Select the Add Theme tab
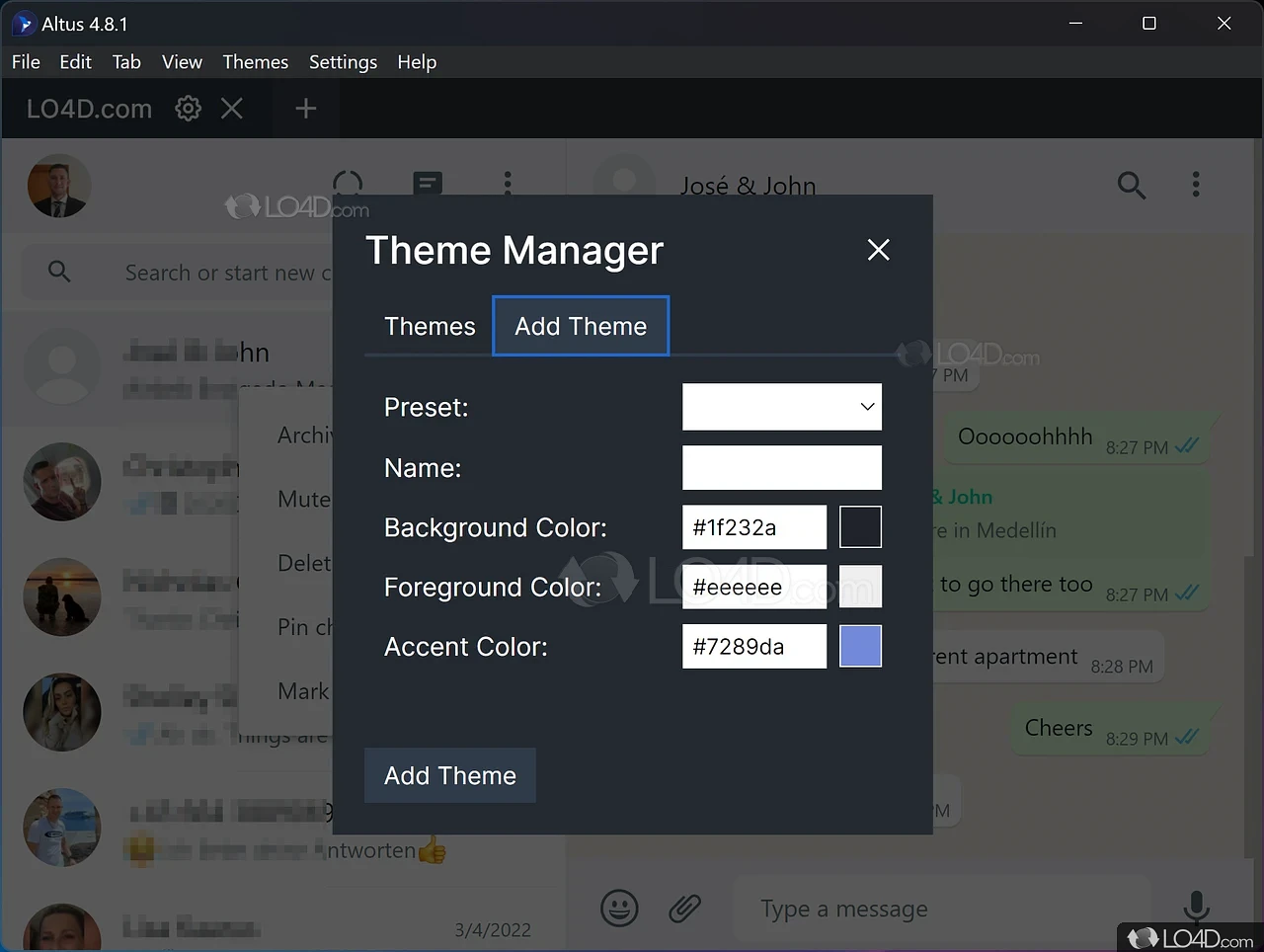Viewport: 1264px width, 952px height. [x=581, y=326]
